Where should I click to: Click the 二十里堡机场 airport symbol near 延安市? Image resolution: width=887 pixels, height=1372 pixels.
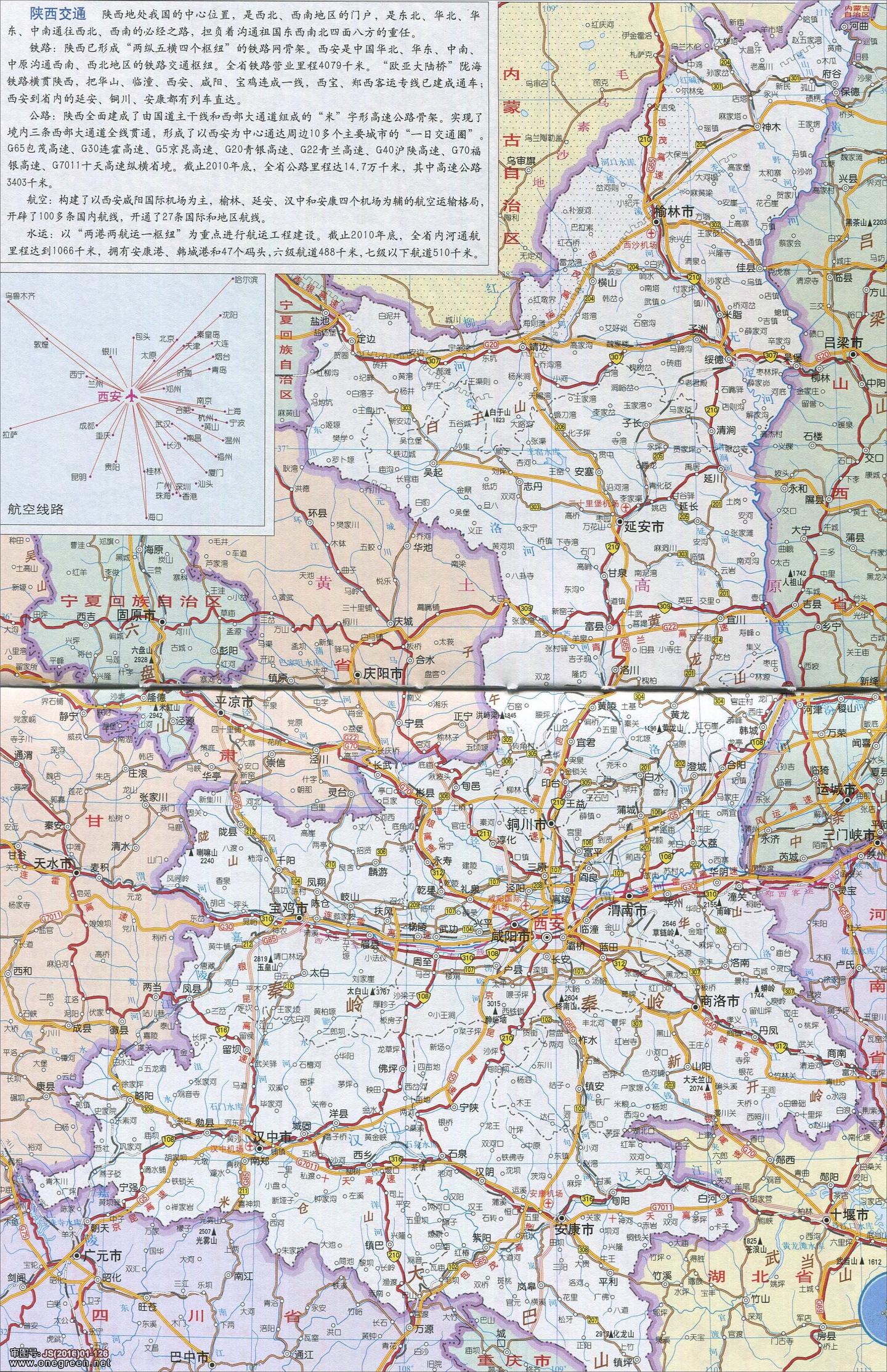pyautogui.click(x=626, y=507)
